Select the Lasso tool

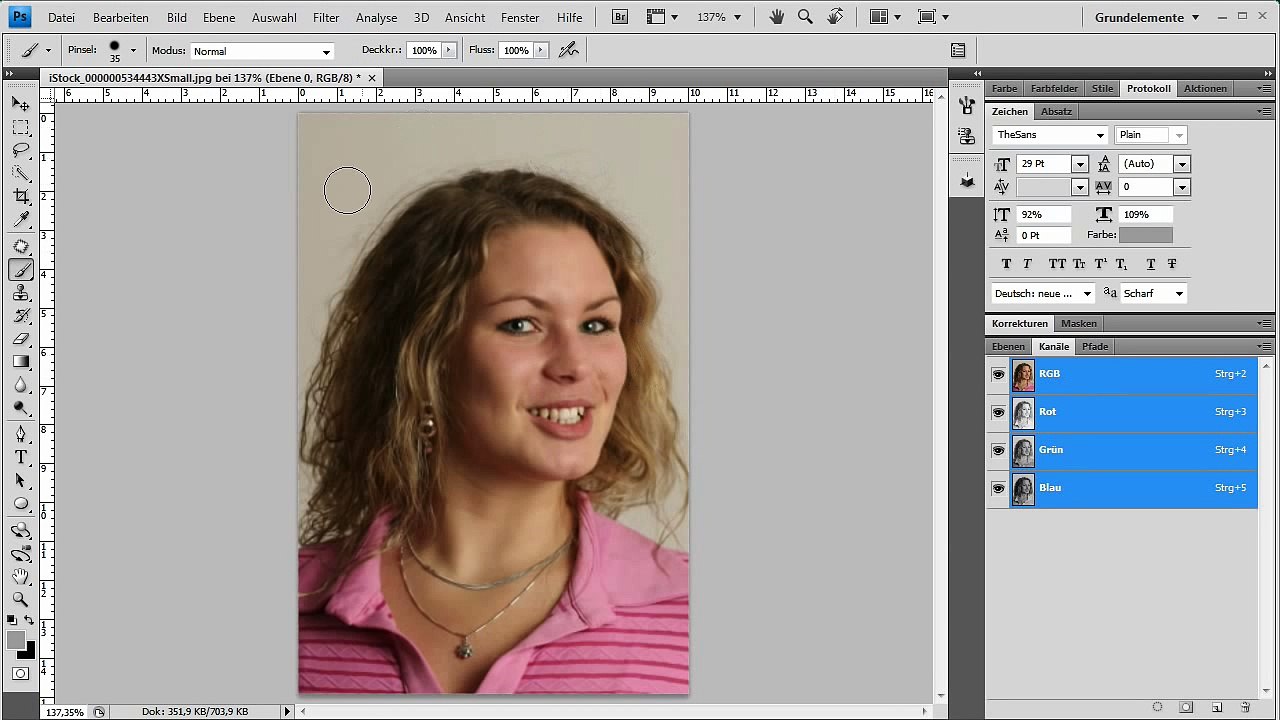point(21,150)
